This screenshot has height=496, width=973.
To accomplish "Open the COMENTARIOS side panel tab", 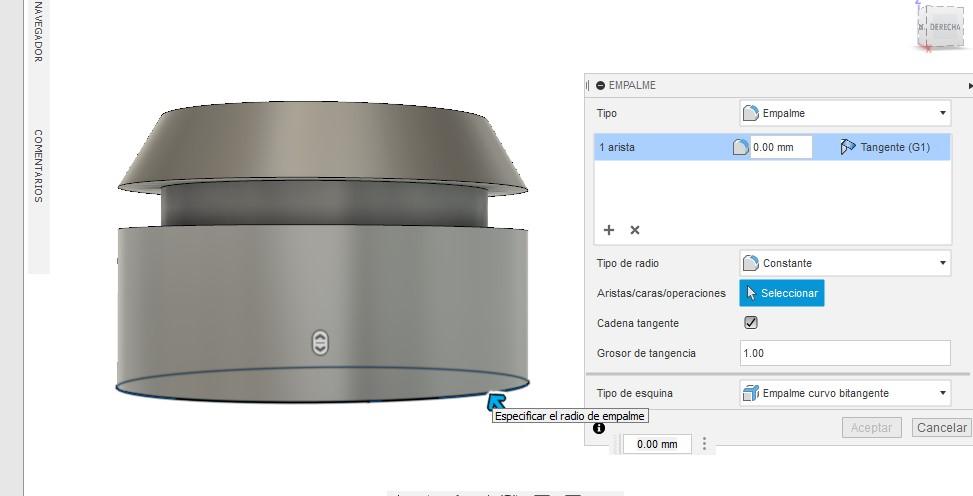I will tap(38, 166).
